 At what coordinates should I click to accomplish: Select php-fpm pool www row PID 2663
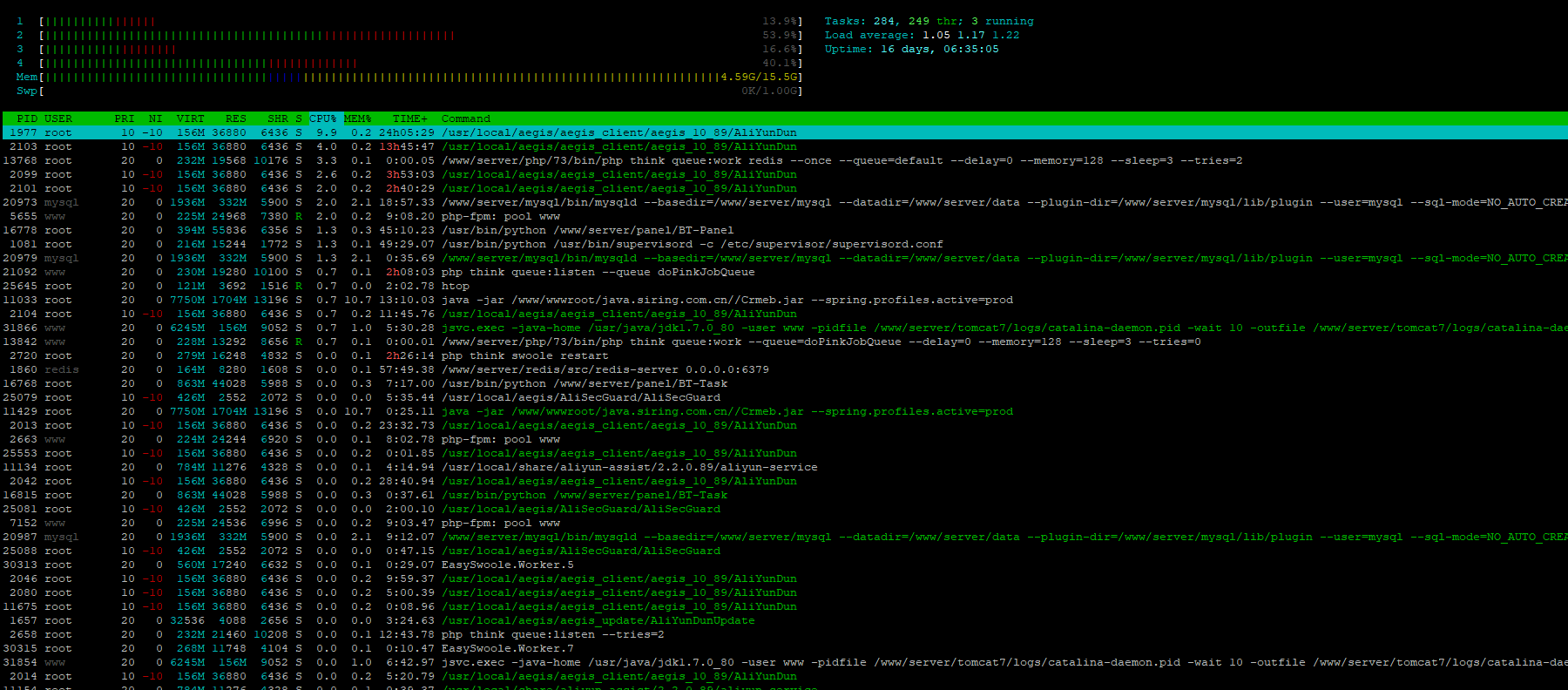point(784,439)
